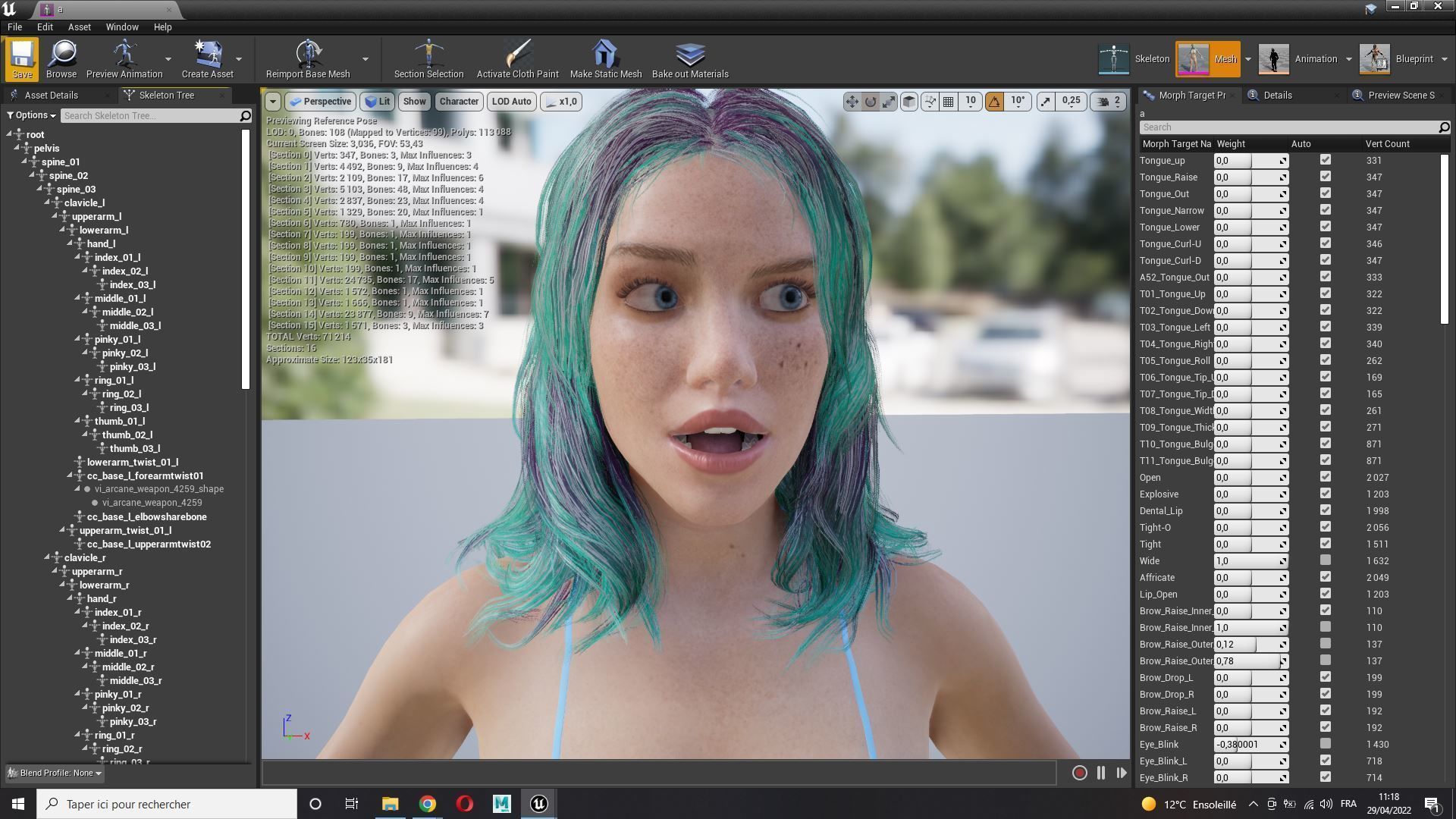Open the Asset menu
Screen dimensions: 1456x819
pos(79,27)
